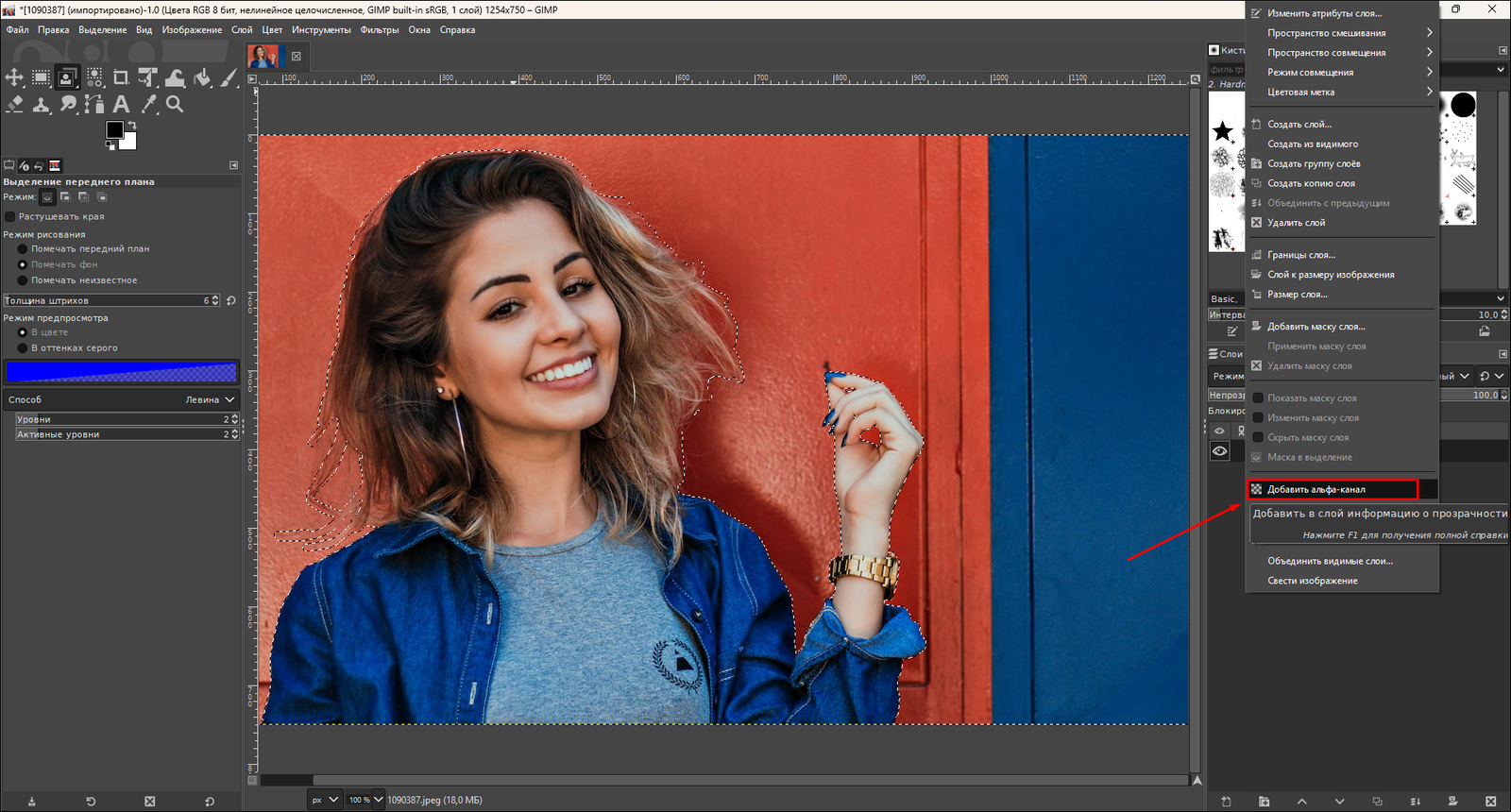Open the Undo History tab icon
The image size is (1511, 812).
click(x=39, y=165)
